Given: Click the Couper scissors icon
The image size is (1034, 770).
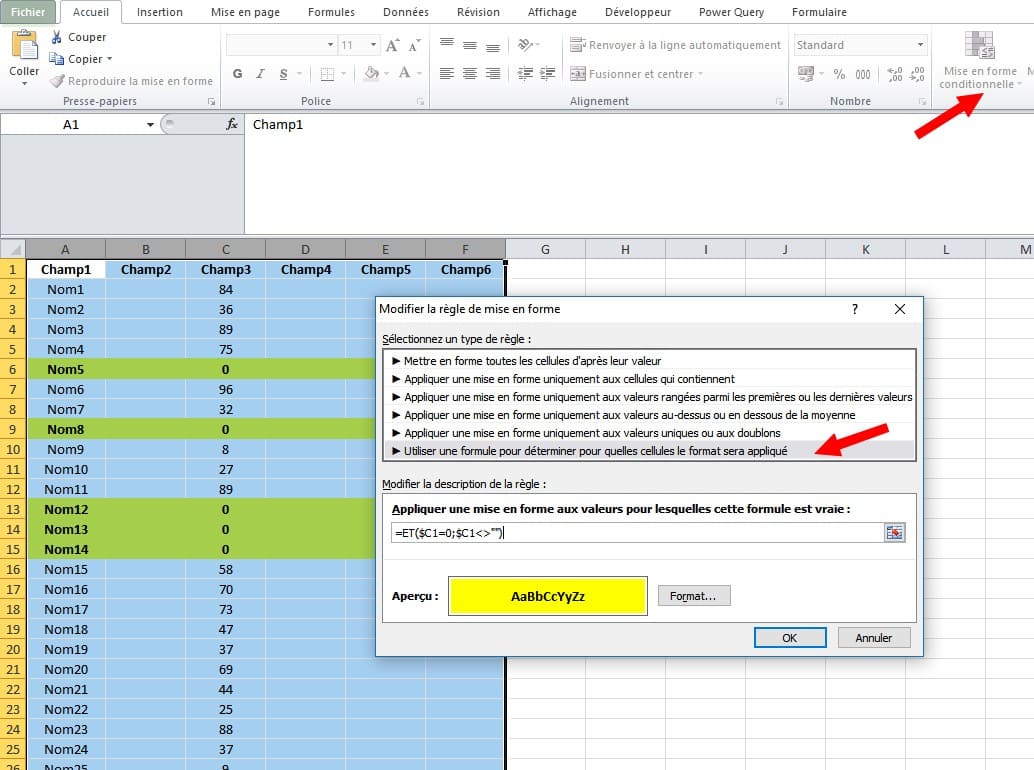Looking at the screenshot, I should pyautogui.click(x=57, y=38).
